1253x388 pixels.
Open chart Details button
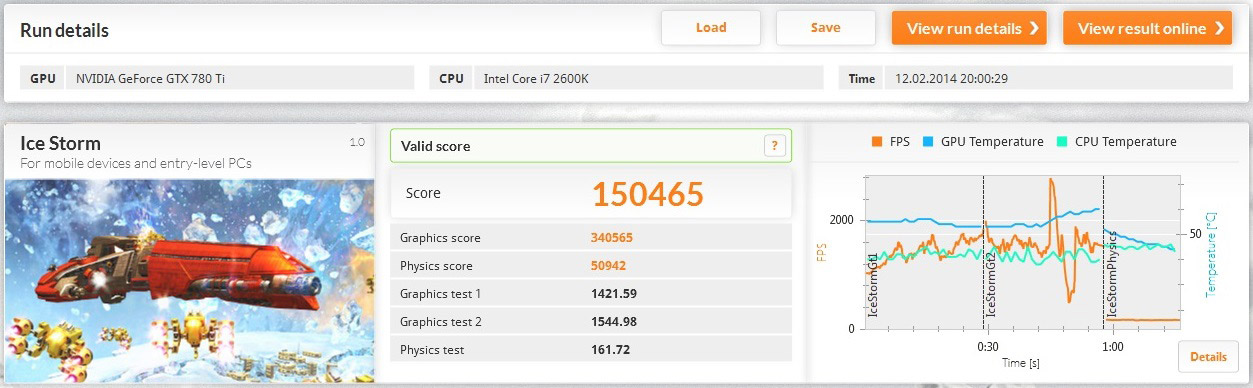coord(1208,357)
